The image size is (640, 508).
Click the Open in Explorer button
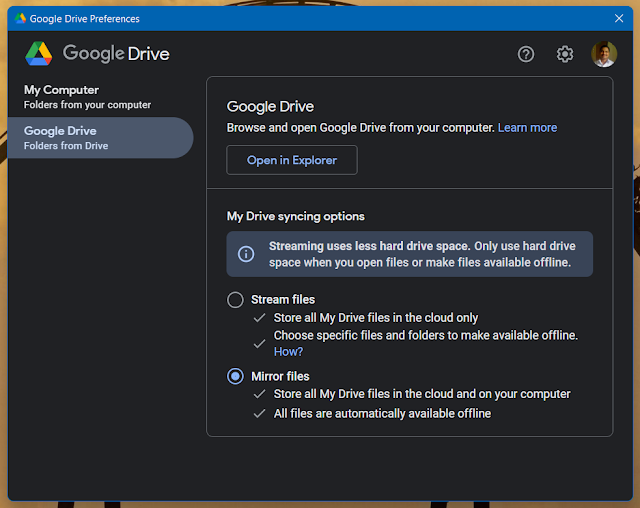[292, 160]
